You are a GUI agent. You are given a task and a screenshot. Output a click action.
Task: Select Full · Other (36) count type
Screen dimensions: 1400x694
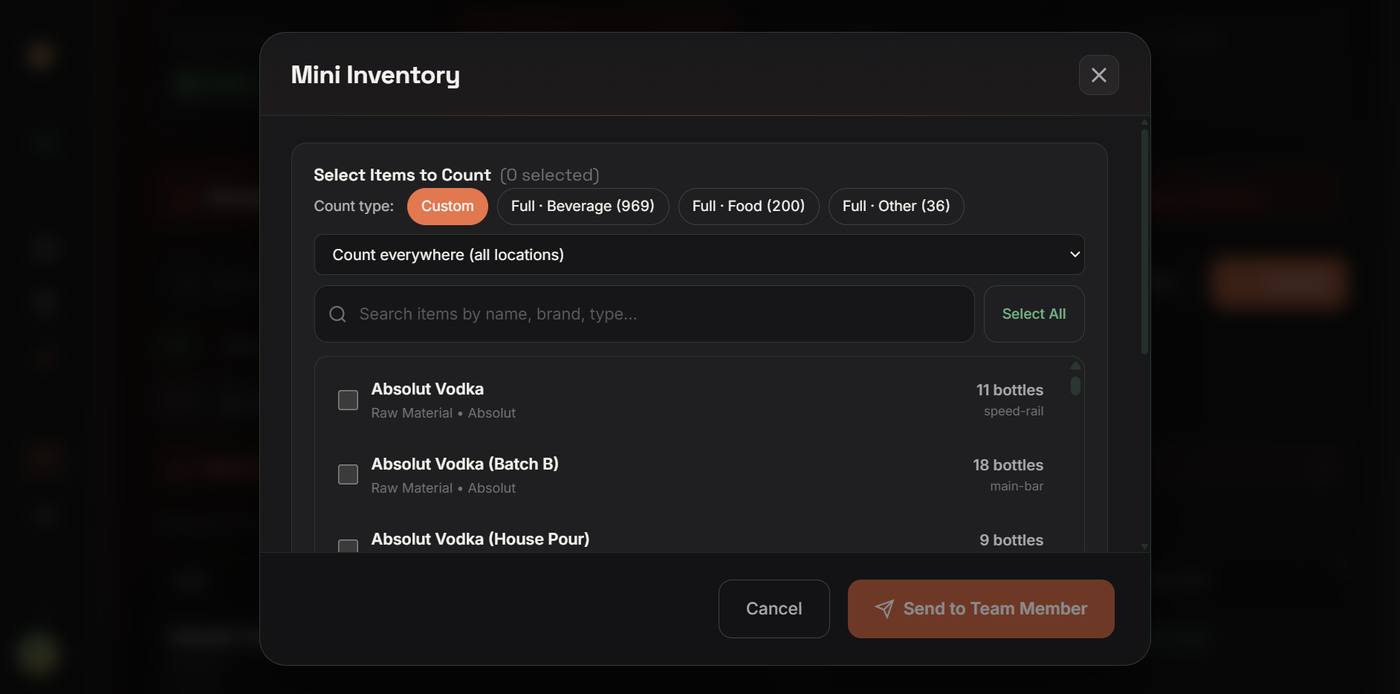click(x=896, y=206)
